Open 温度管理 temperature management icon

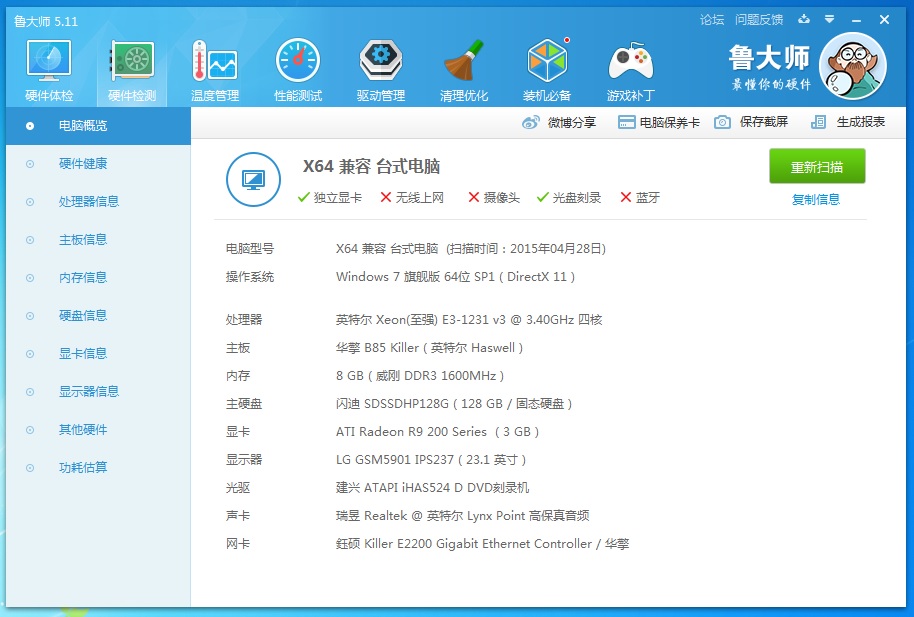215,61
